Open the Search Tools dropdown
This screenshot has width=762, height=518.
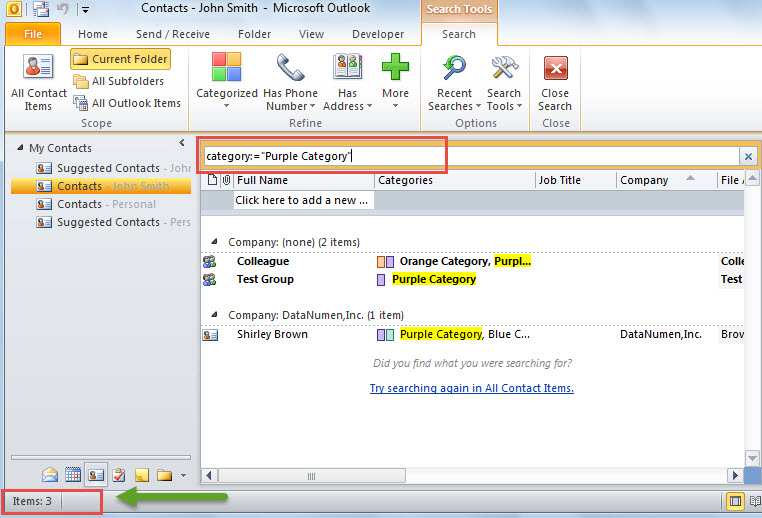tap(504, 81)
